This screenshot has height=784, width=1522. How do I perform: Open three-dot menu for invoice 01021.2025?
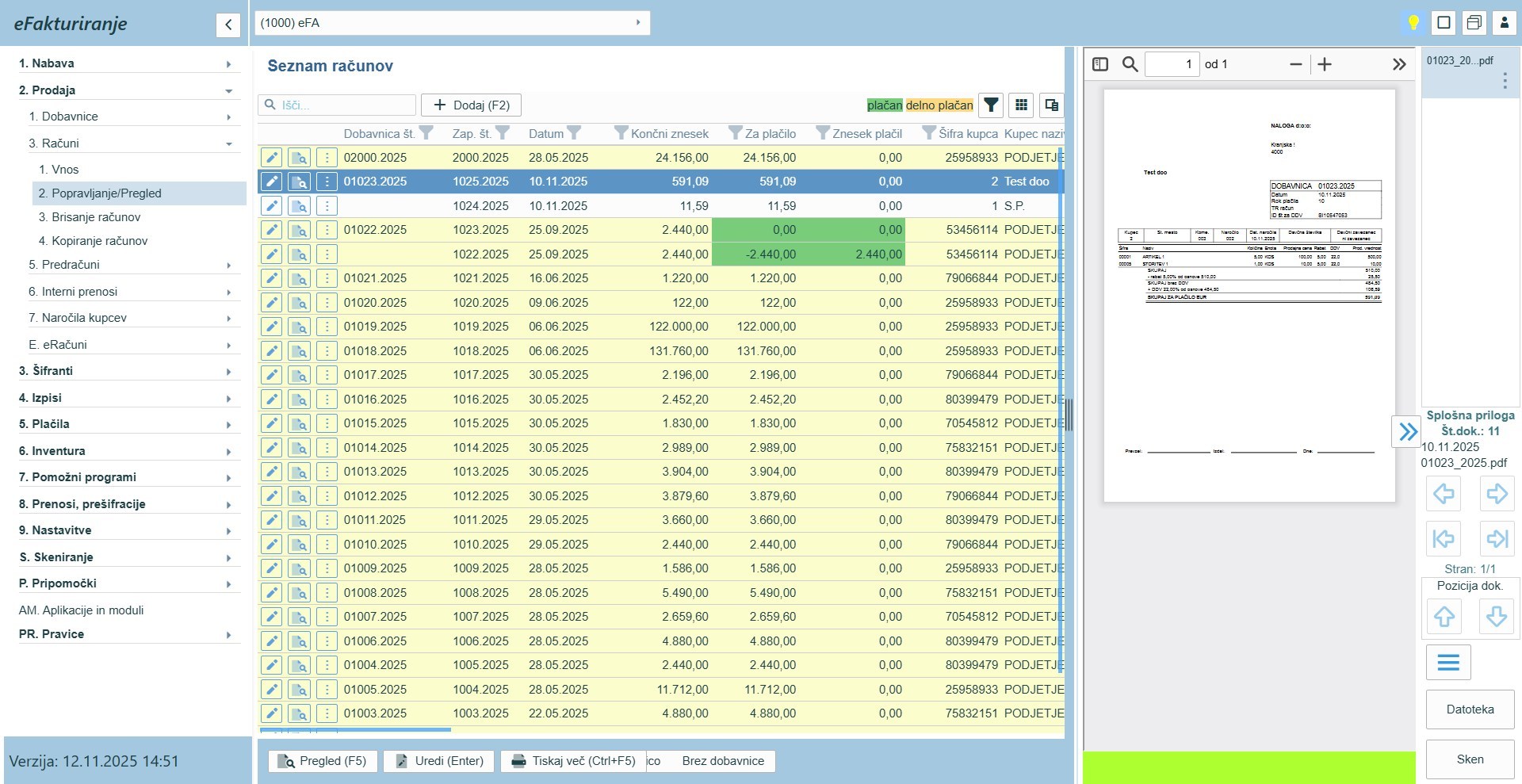coord(327,278)
